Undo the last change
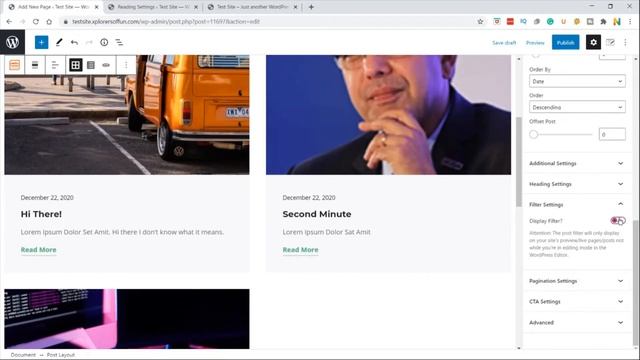 [x=74, y=42]
